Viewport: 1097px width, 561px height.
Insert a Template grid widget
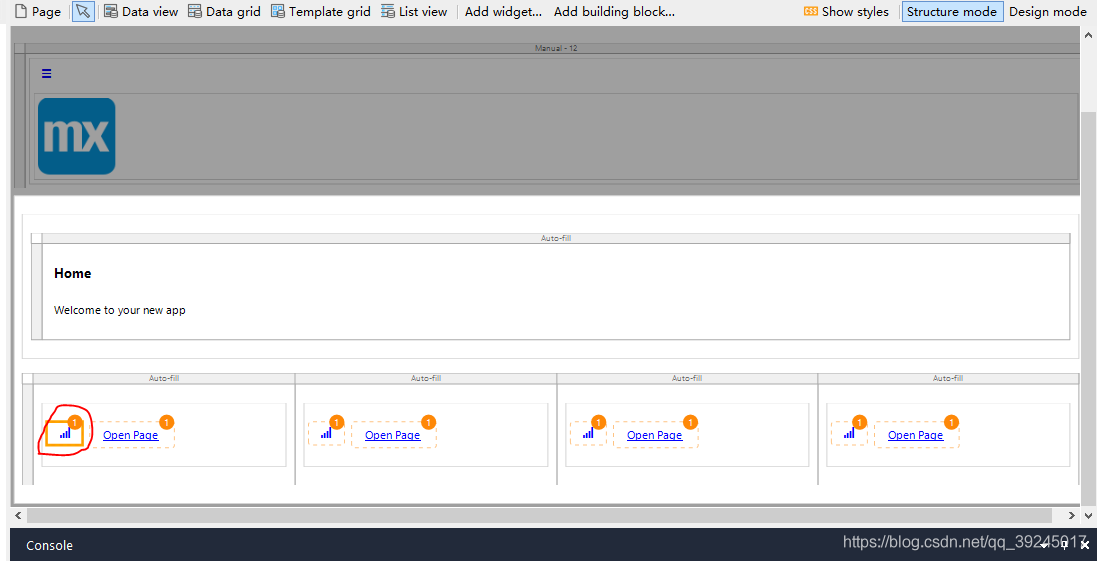pos(320,12)
